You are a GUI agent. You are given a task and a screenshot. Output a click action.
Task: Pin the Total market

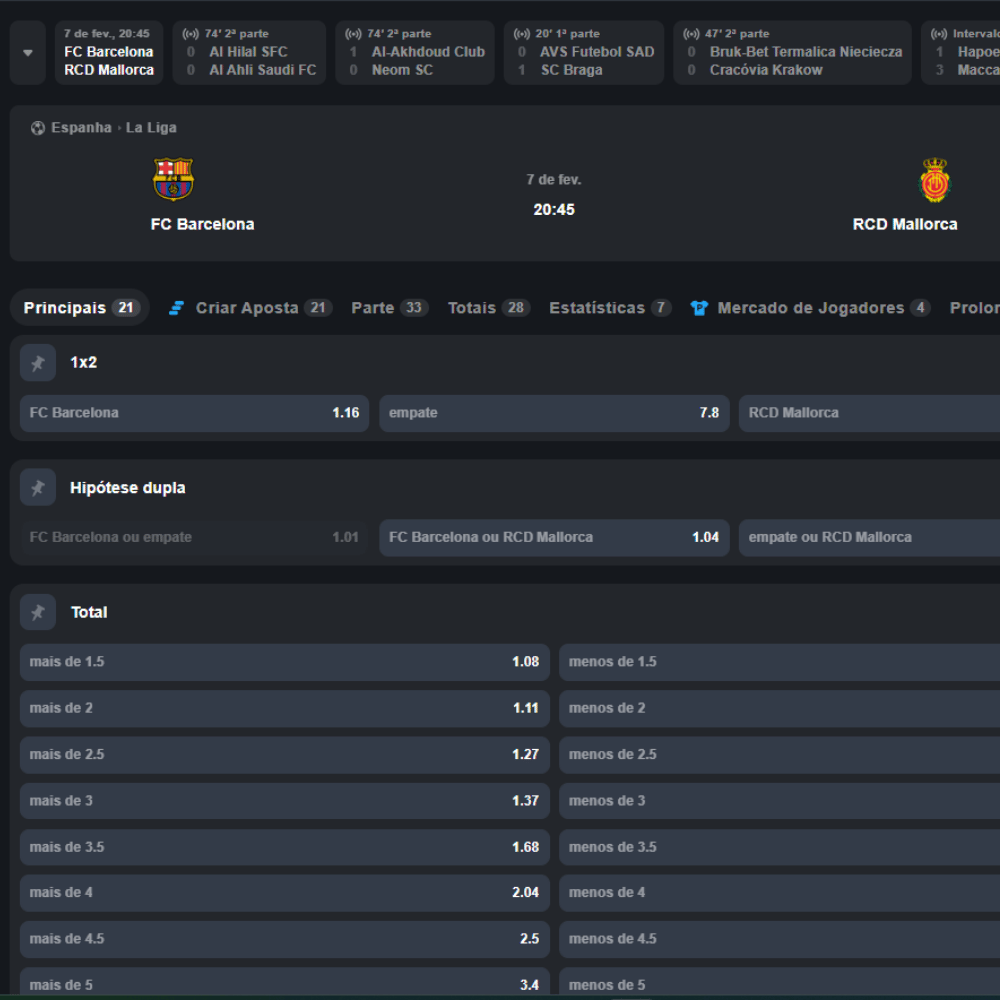pyautogui.click(x=38, y=612)
